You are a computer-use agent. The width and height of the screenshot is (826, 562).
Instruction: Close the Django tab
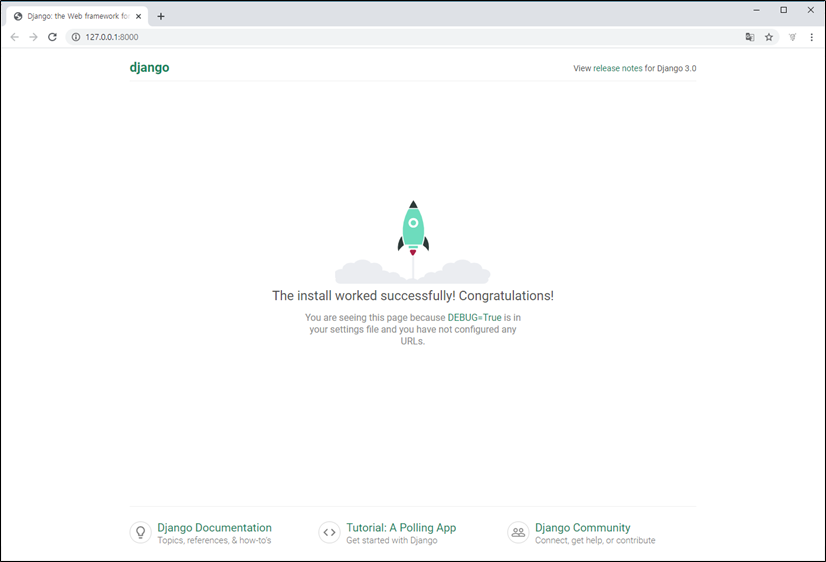[139, 16]
